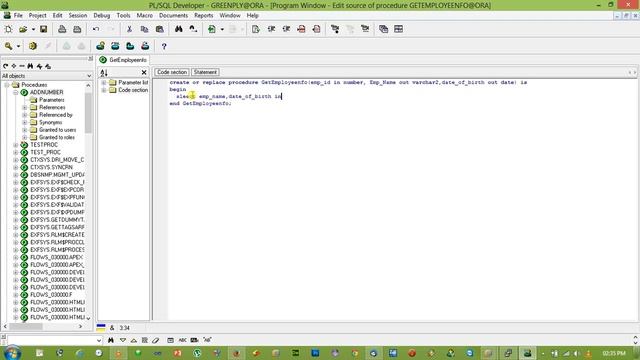The width and height of the screenshot is (640, 360).
Task: Click the search bar binoculars Find icon
Action: click(x=111, y=340)
